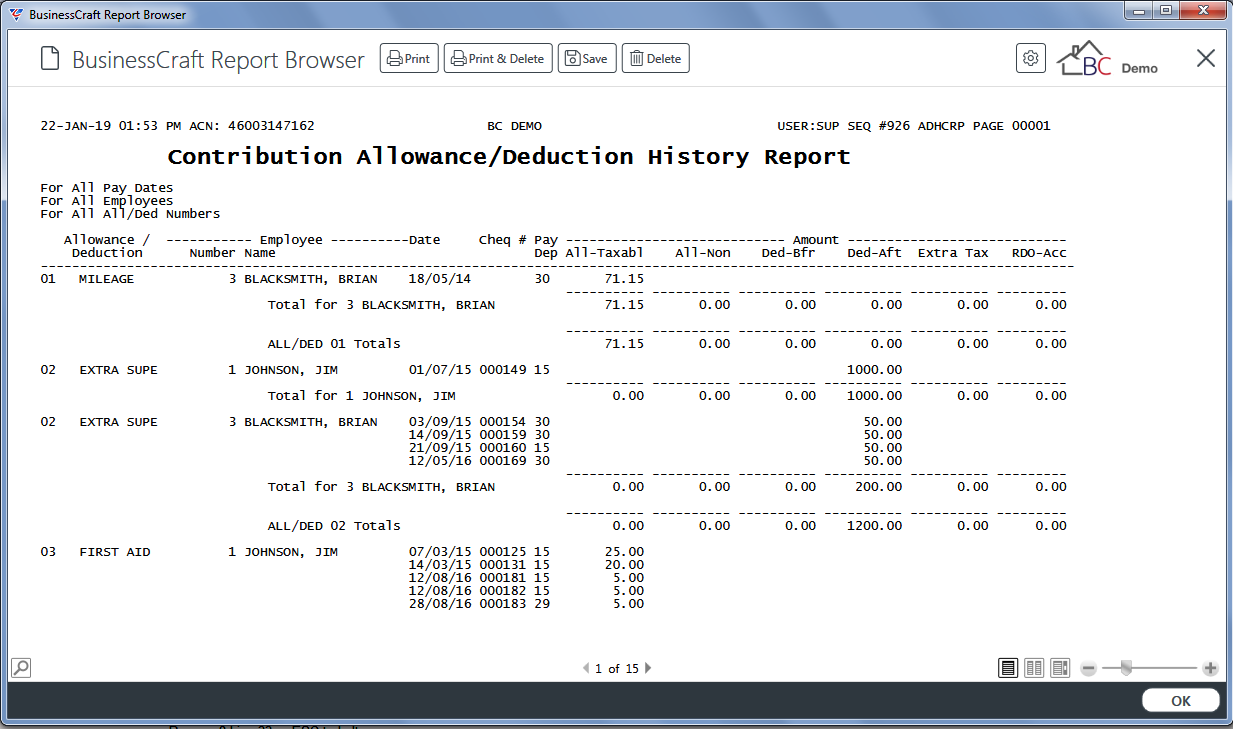The width and height of the screenshot is (1233, 729).
Task: Click 'All-Taxabl' column header
Action: click(604, 253)
